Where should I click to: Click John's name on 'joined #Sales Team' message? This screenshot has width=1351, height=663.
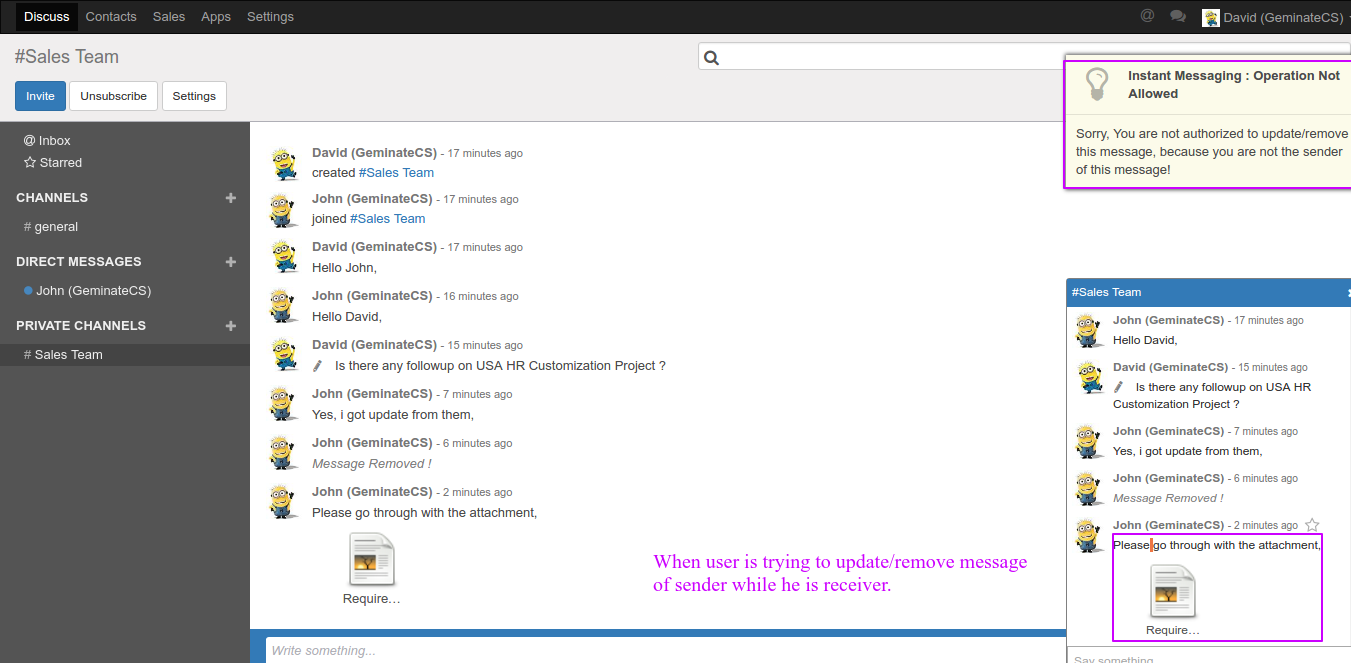[372, 199]
